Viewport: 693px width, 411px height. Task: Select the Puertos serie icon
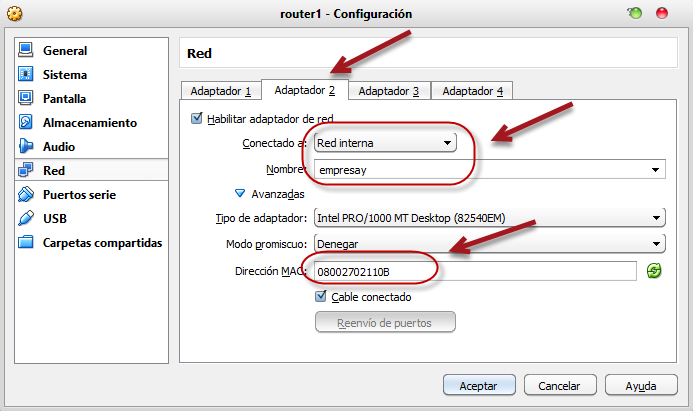point(26,195)
